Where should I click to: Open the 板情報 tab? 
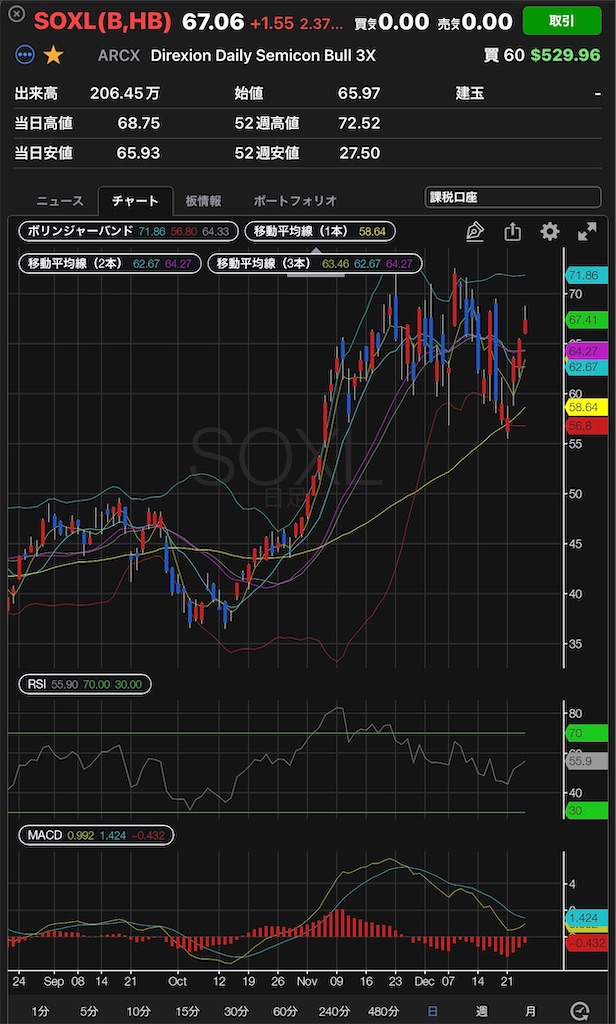pos(203,200)
